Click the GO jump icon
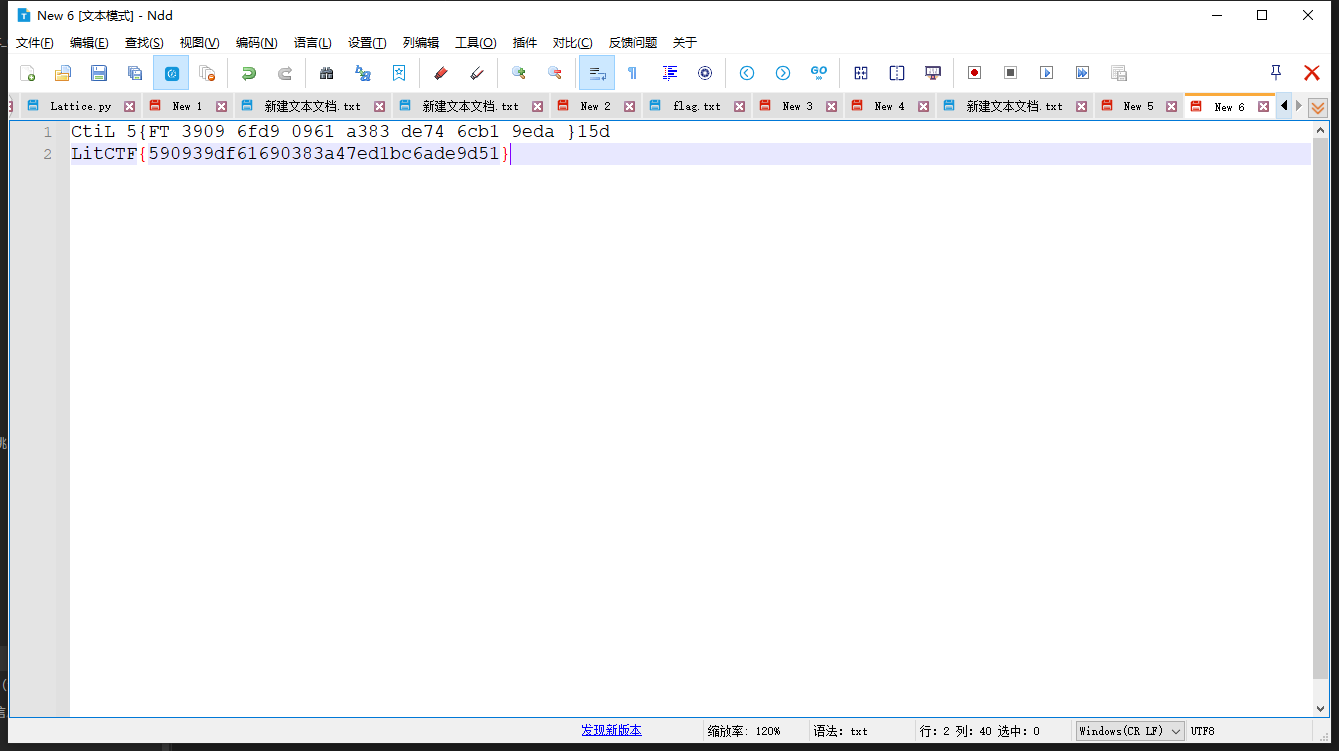This screenshot has width=1339, height=751. [819, 73]
